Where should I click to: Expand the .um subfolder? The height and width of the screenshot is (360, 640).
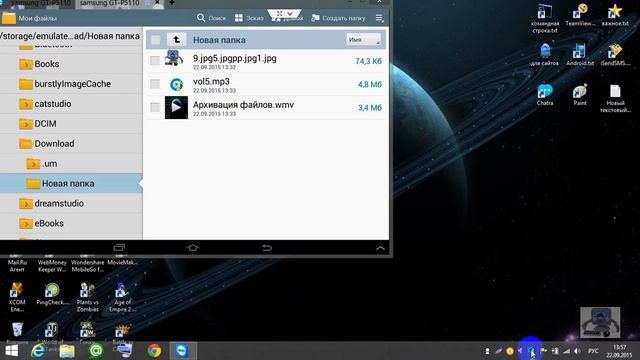tap(33, 164)
